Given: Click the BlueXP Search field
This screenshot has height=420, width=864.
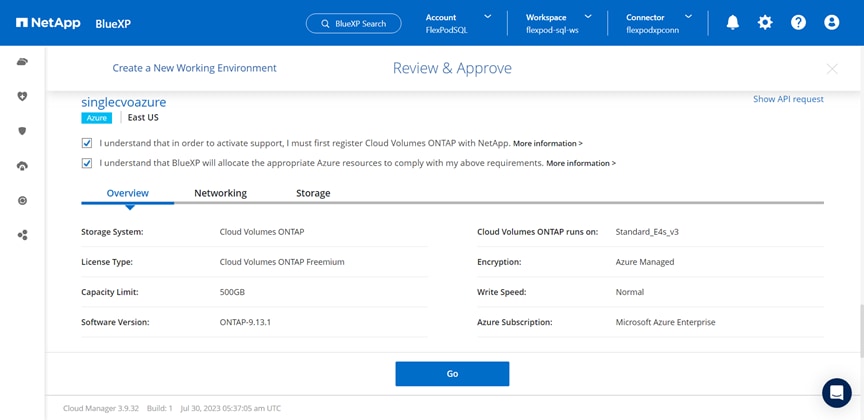Looking at the screenshot, I should point(353,24).
